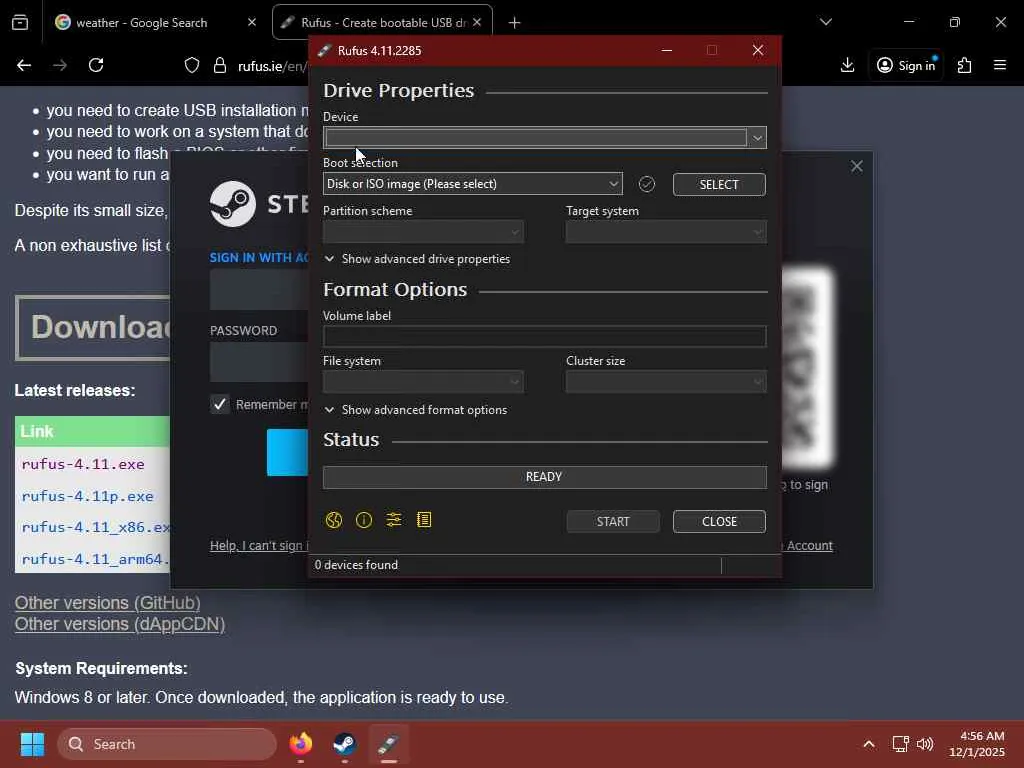Open the list all tabs chevron
Viewport: 1024px width, 768px height.
(x=825, y=23)
